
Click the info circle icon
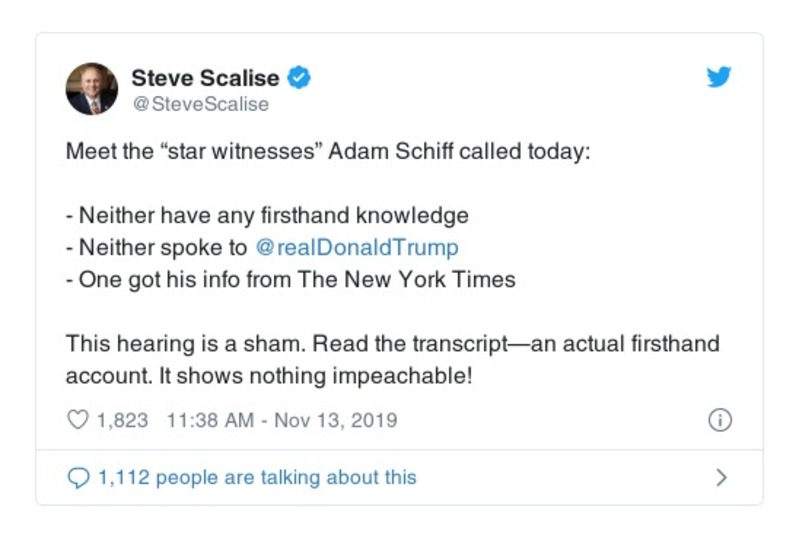(719, 420)
